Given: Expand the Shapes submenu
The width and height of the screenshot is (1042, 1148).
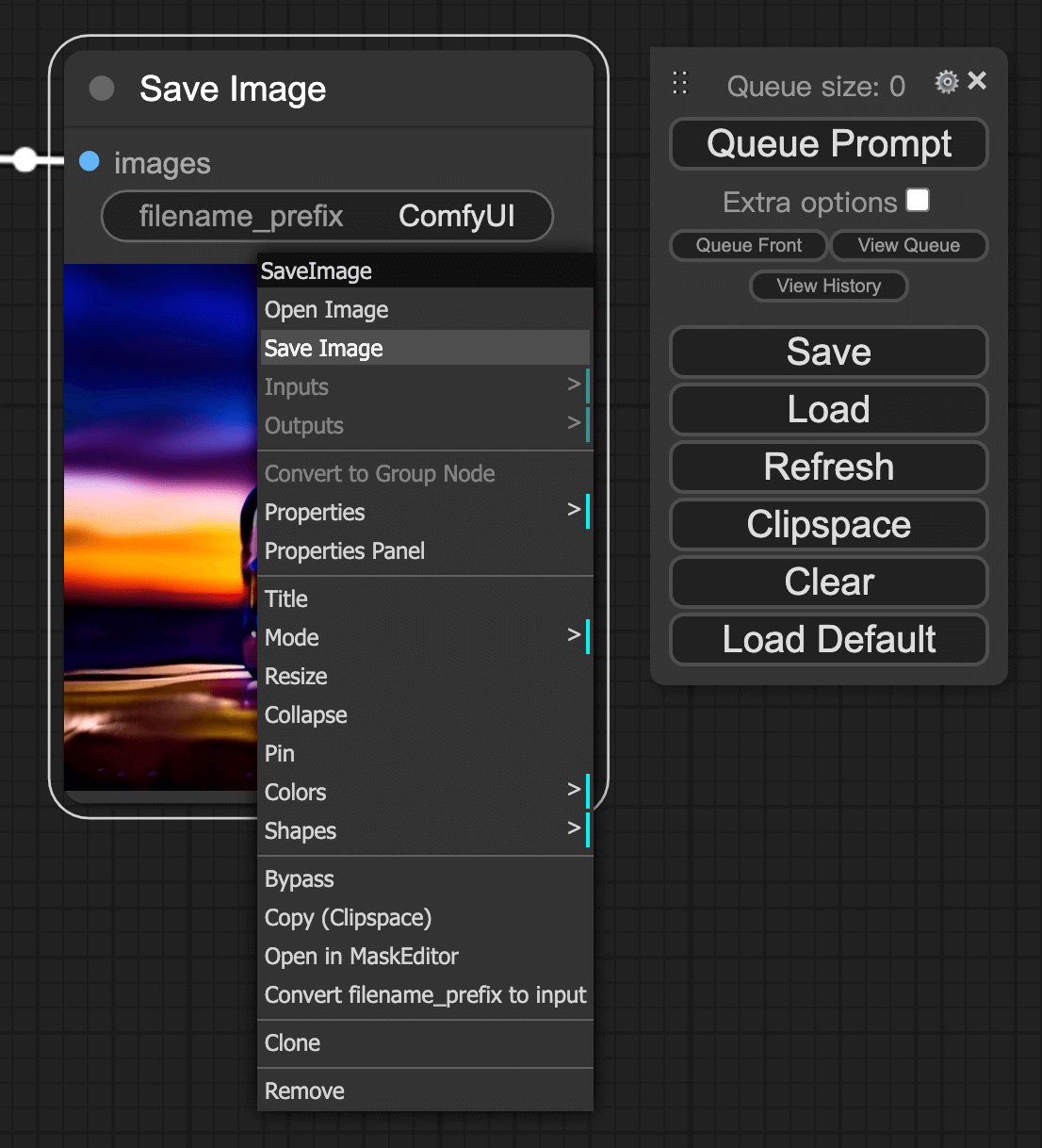Looking at the screenshot, I should click(424, 830).
